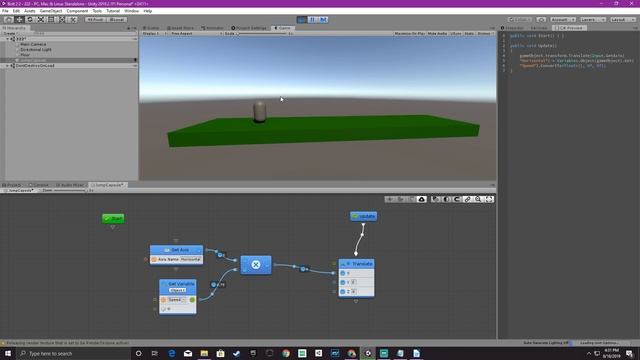The height and width of the screenshot is (360, 640).
Task: Adjust the Game view Scale slider
Action: pos(262,33)
